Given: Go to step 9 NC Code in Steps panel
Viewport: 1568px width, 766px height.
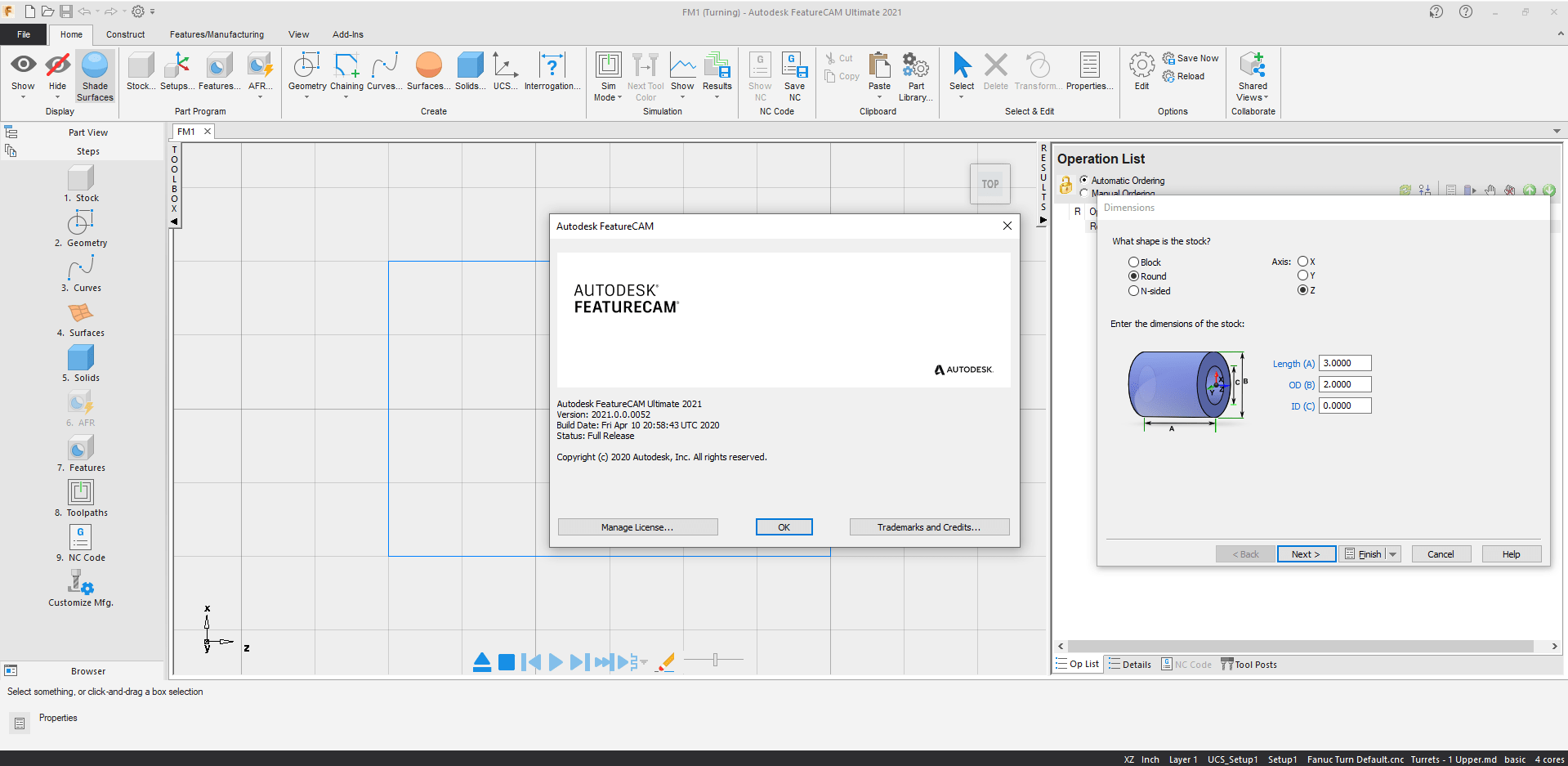Looking at the screenshot, I should [x=81, y=544].
